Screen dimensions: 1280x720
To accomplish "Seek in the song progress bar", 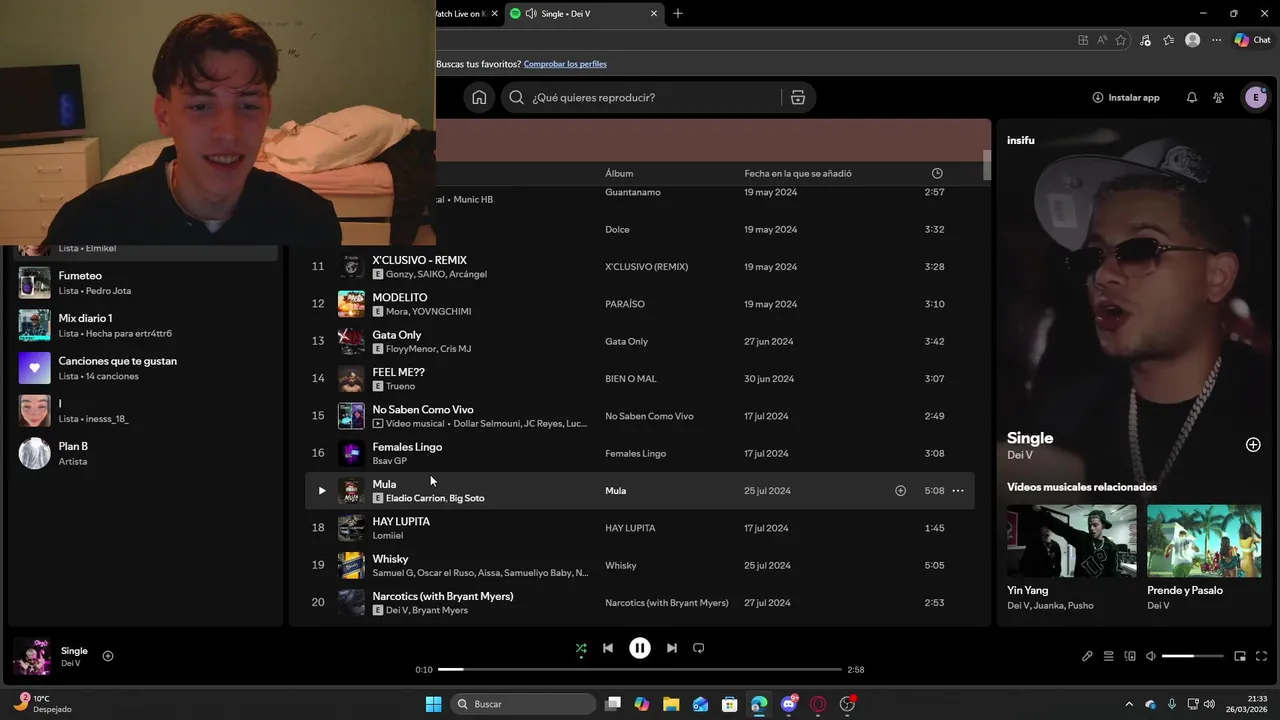I will (640, 669).
